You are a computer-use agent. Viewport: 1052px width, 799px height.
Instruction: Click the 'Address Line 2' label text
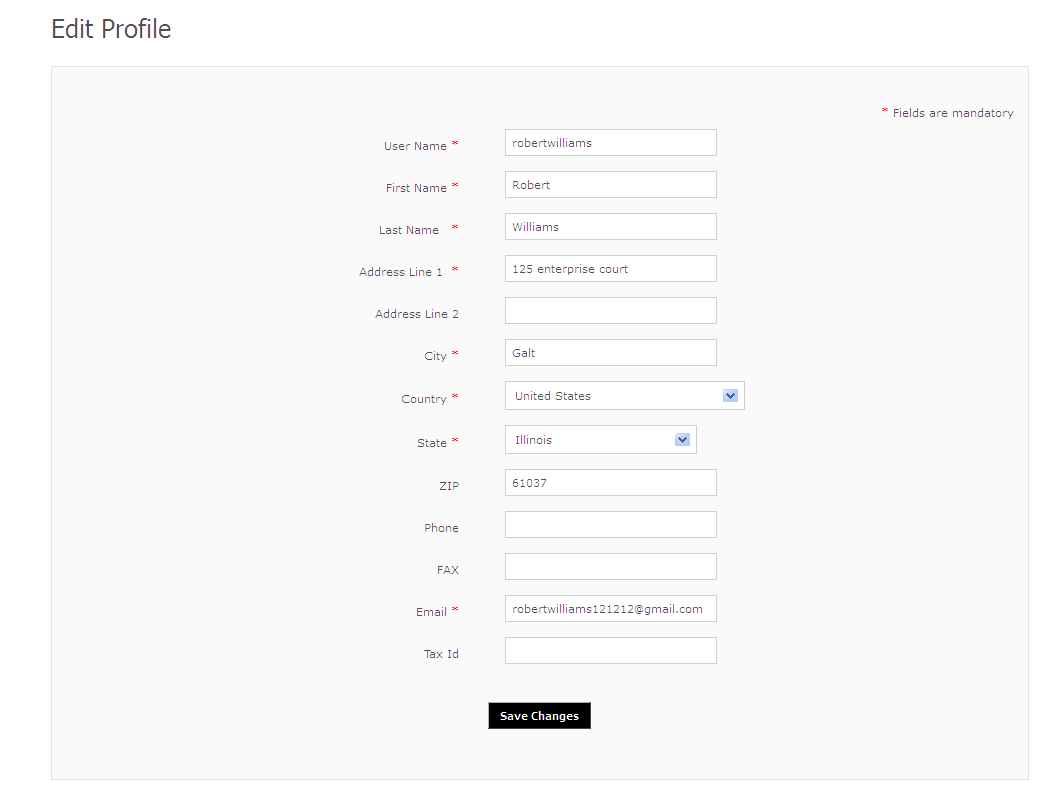pos(417,314)
